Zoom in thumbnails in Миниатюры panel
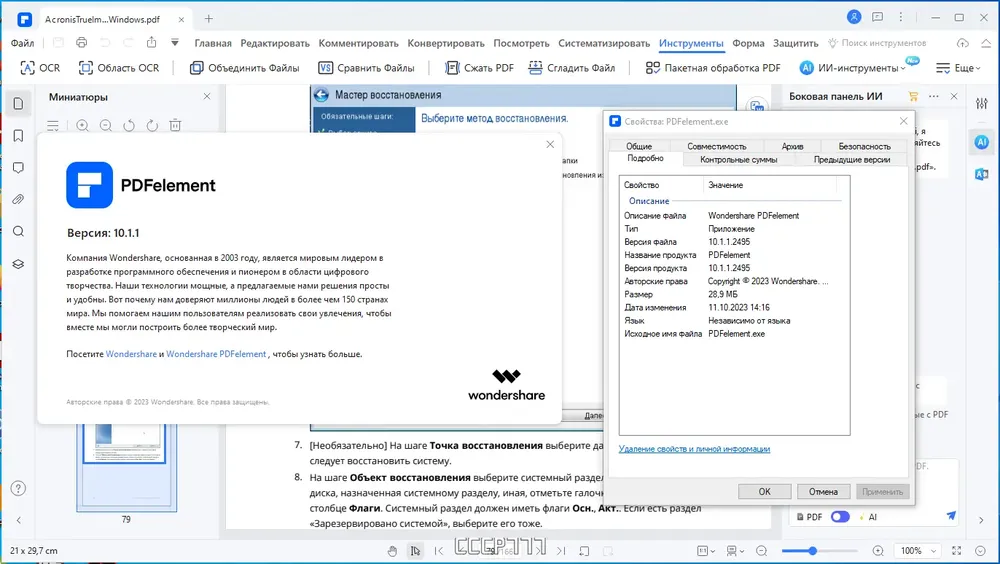Viewport: 1000px width, 564px height. click(x=82, y=126)
